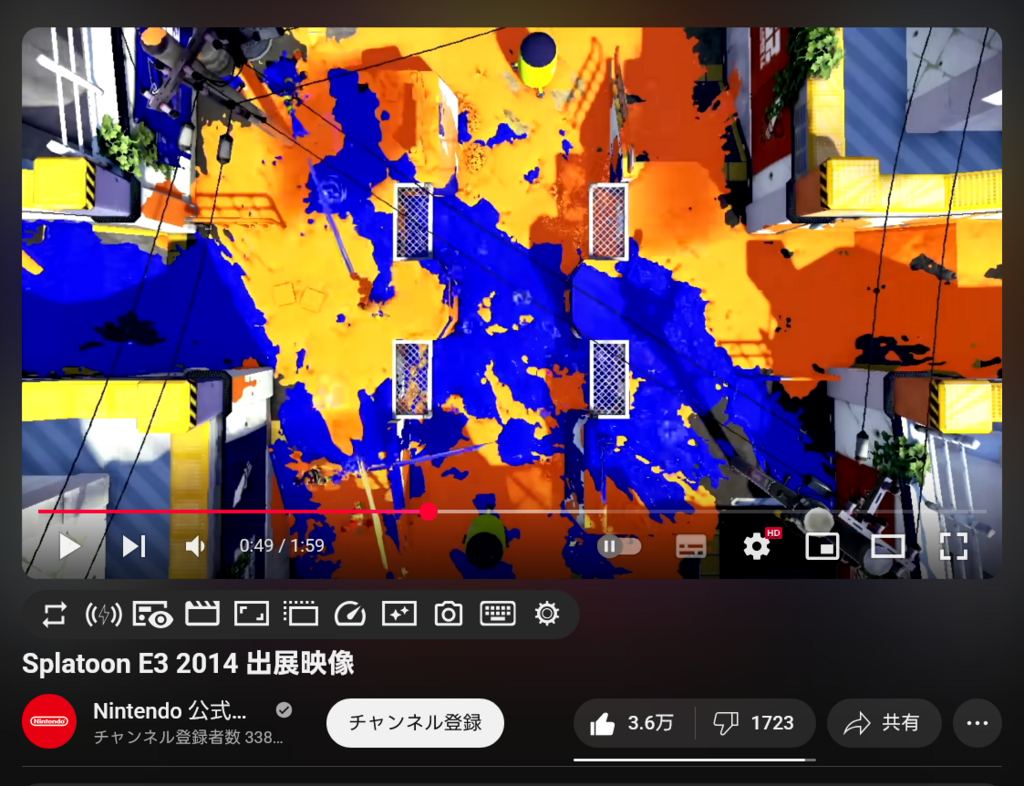Open the playback speed gauge
The image size is (1024, 786).
pos(350,614)
